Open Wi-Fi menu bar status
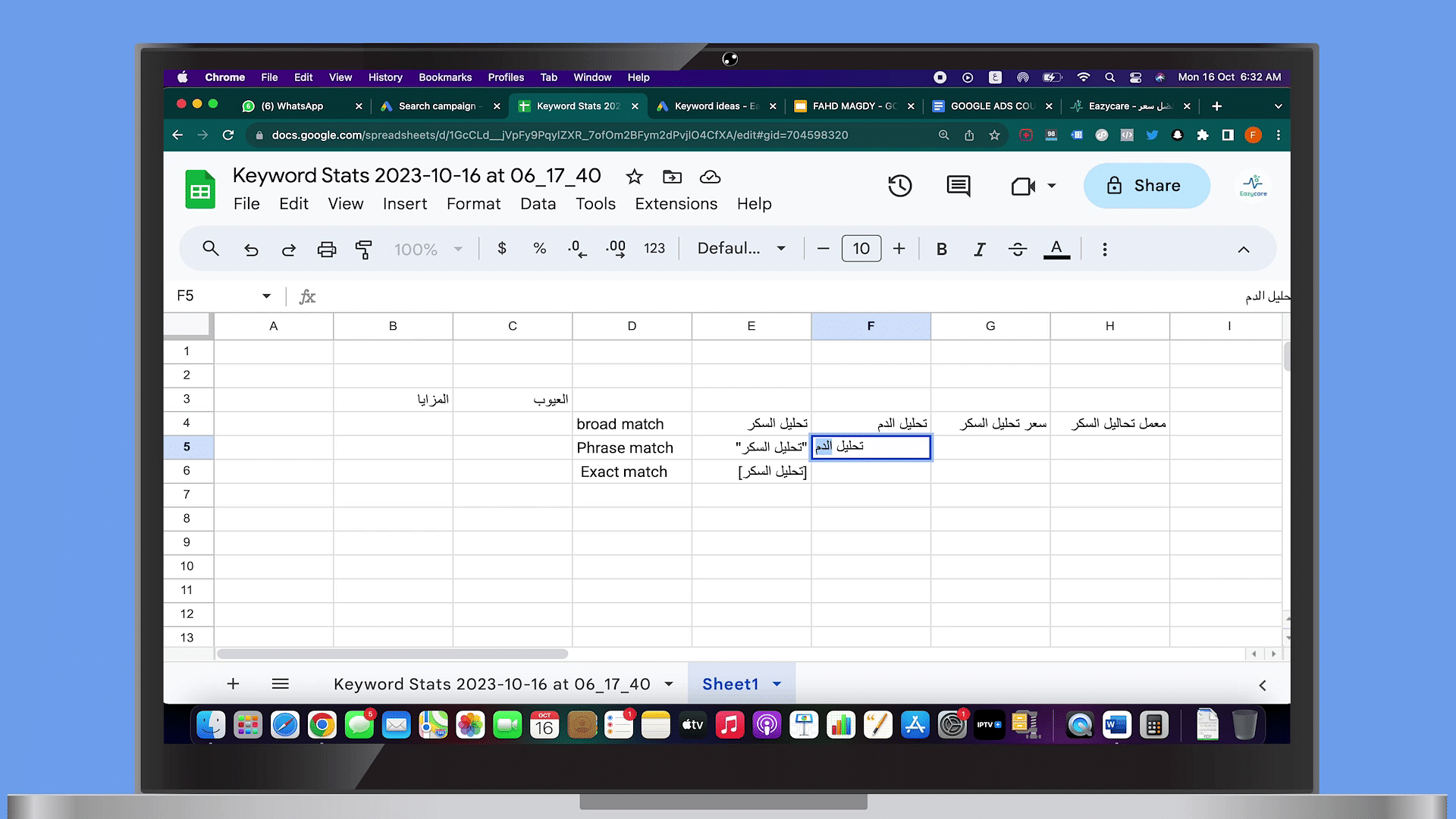This screenshot has width=1456, height=819. pyautogui.click(x=1083, y=77)
